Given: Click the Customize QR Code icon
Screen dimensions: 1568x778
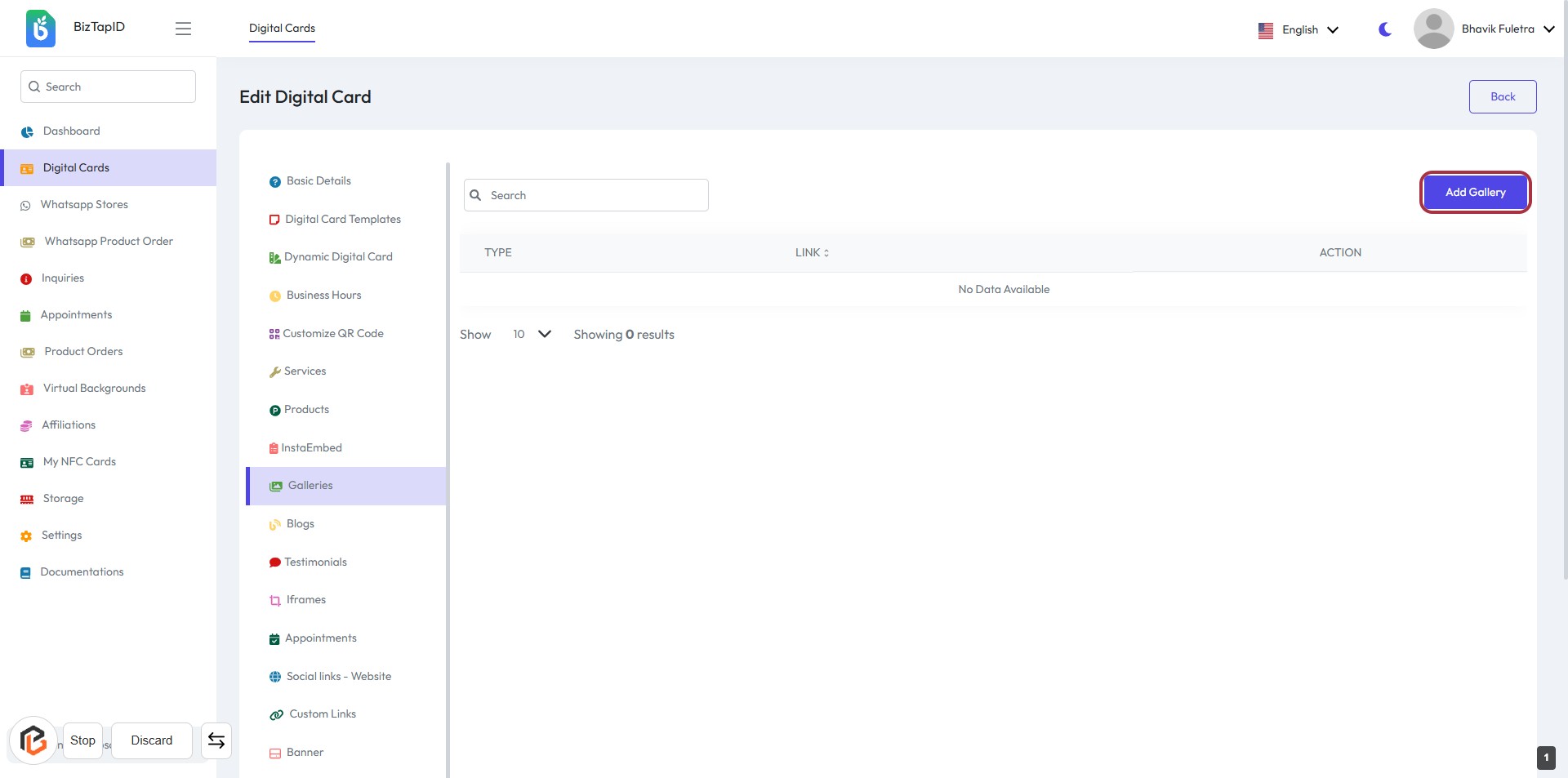Looking at the screenshot, I should pyautogui.click(x=274, y=334).
